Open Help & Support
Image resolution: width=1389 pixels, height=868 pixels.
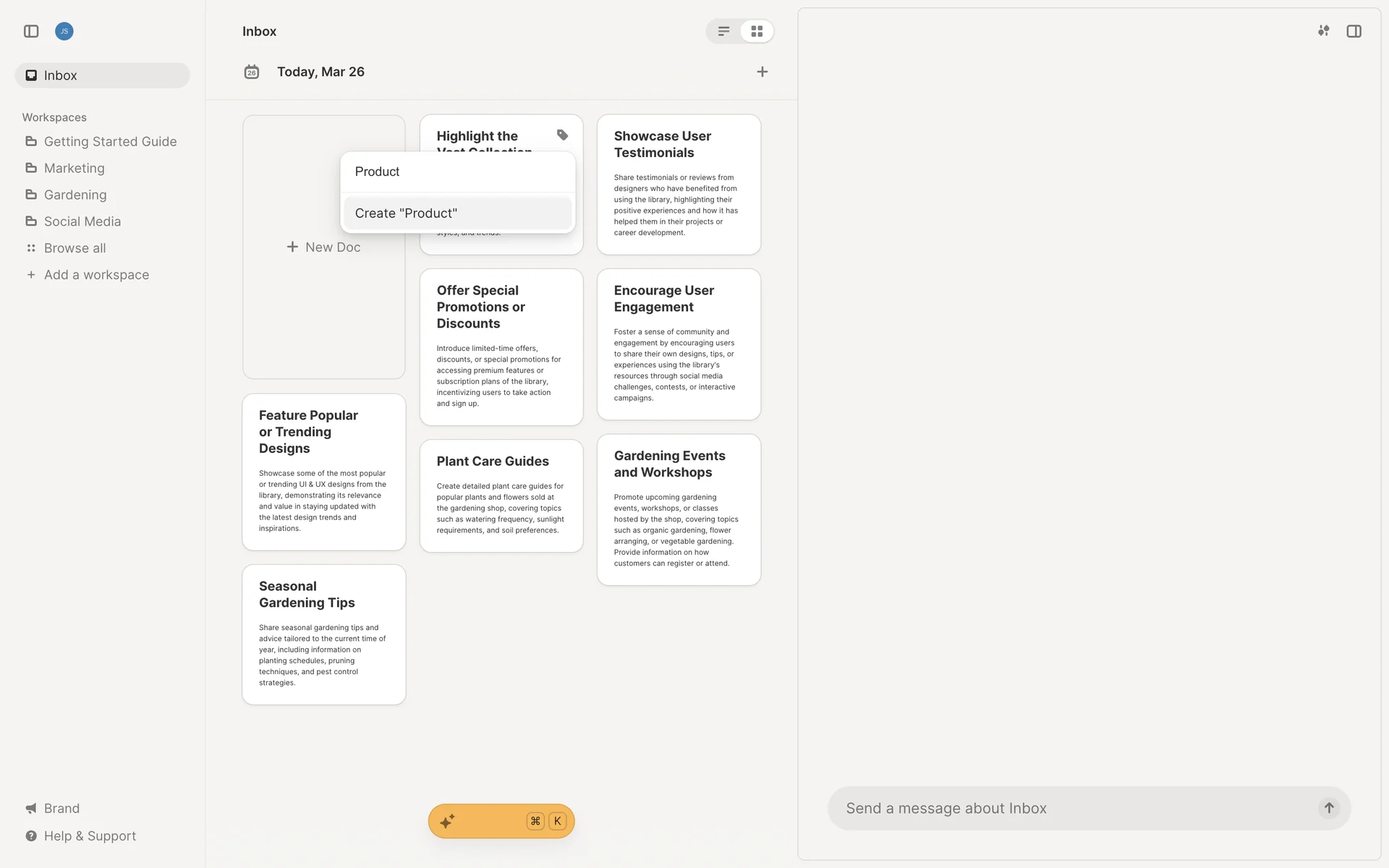click(90, 835)
